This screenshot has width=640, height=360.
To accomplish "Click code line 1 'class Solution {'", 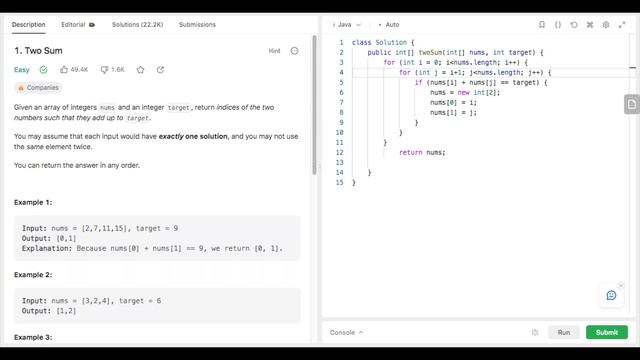I will point(383,42).
